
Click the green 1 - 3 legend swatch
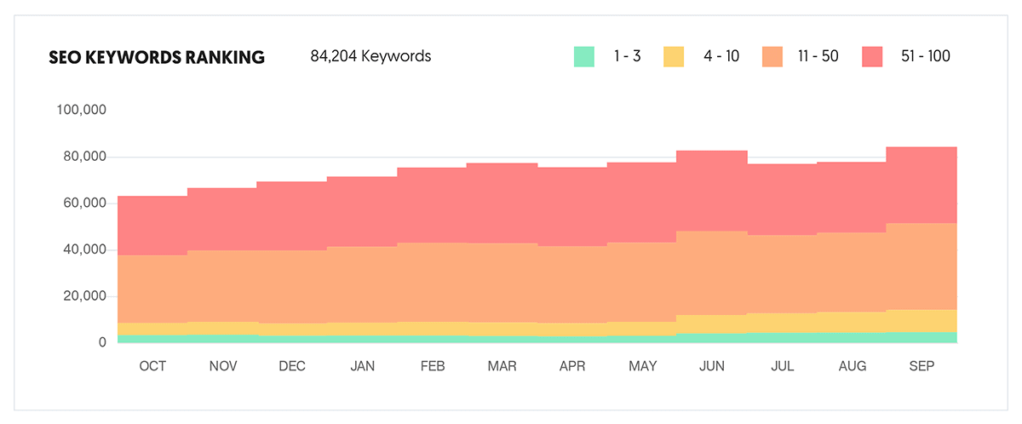584,57
